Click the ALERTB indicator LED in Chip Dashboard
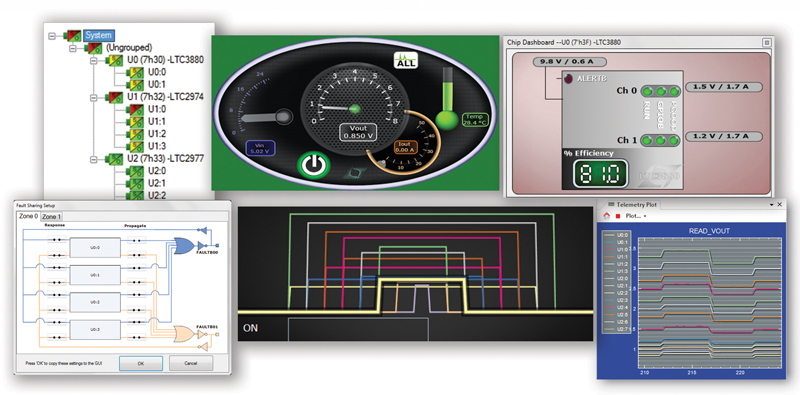800x395 pixels. (x=569, y=80)
